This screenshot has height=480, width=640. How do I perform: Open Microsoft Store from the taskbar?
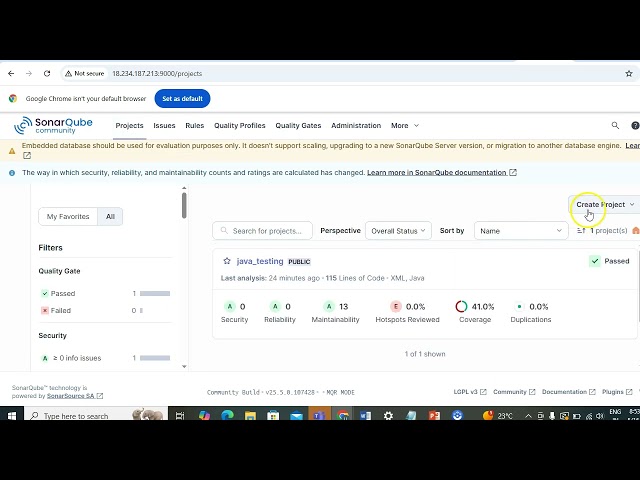(273, 416)
